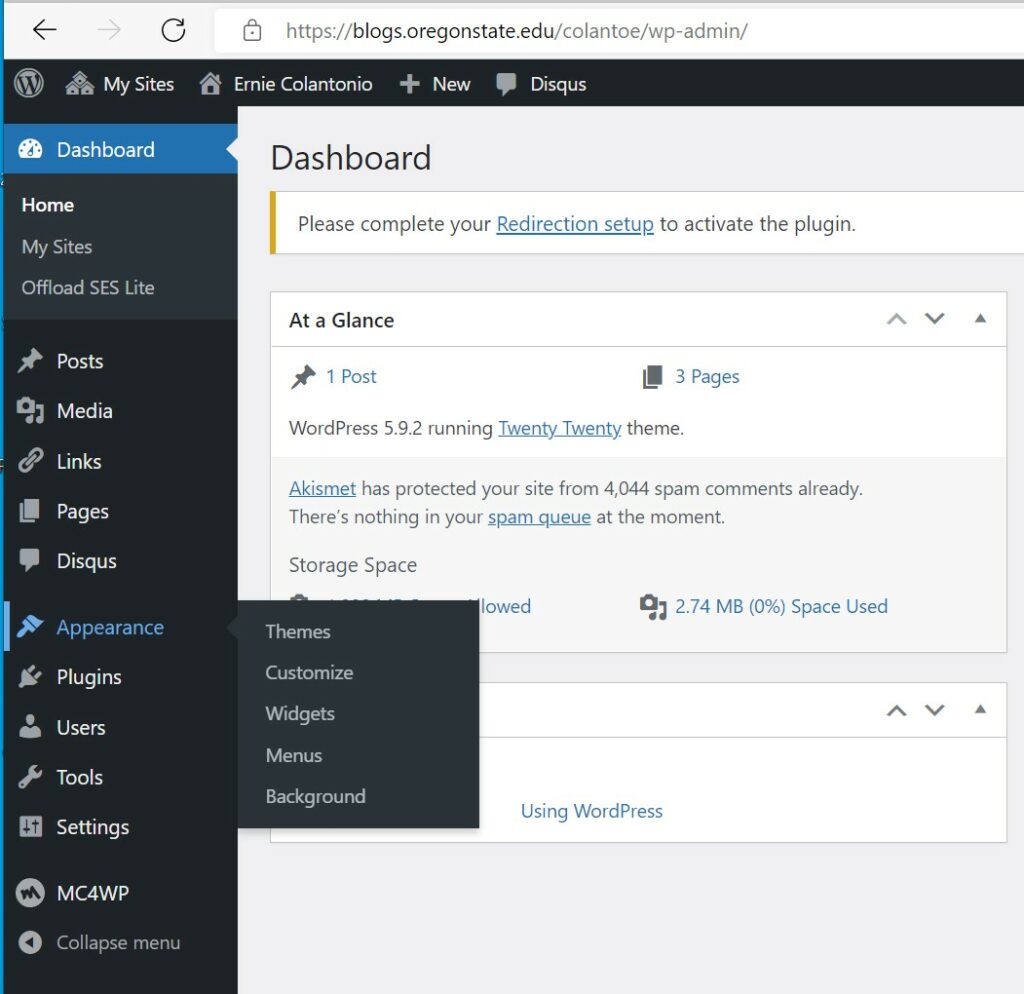Click the Plugins plug icon
This screenshot has height=994, width=1024.
30,677
